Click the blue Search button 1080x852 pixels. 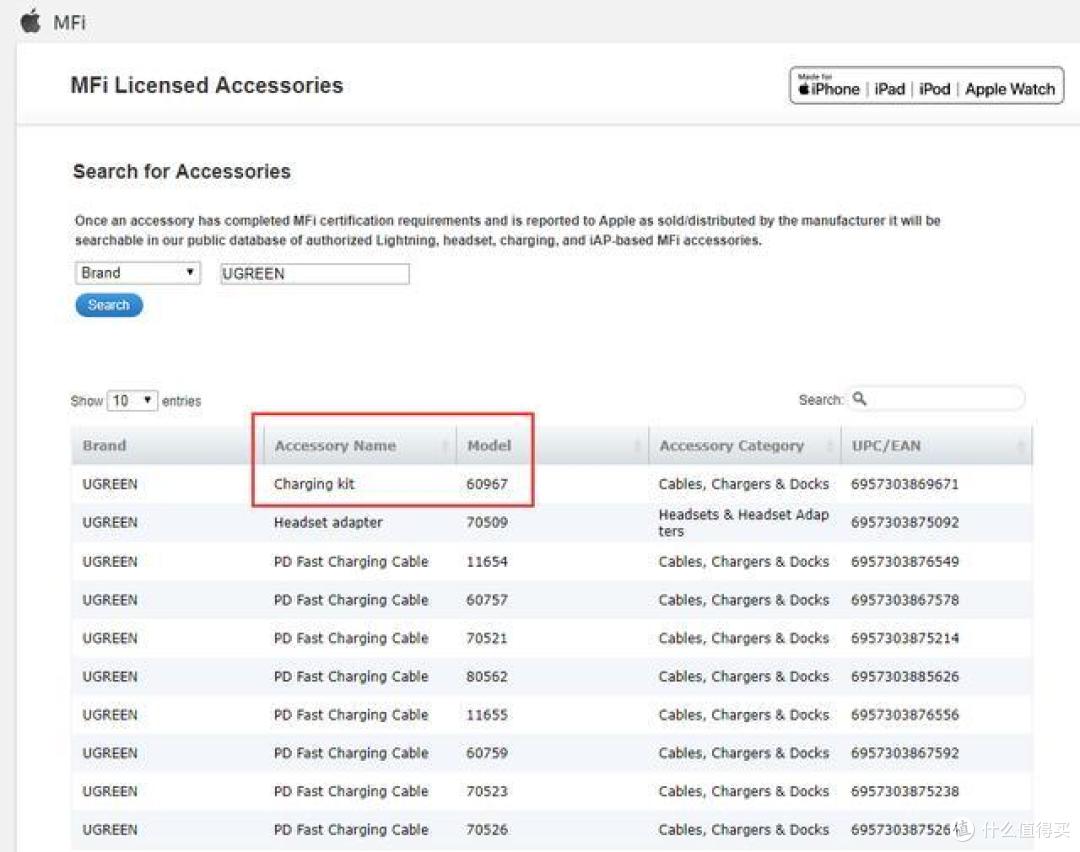(109, 305)
